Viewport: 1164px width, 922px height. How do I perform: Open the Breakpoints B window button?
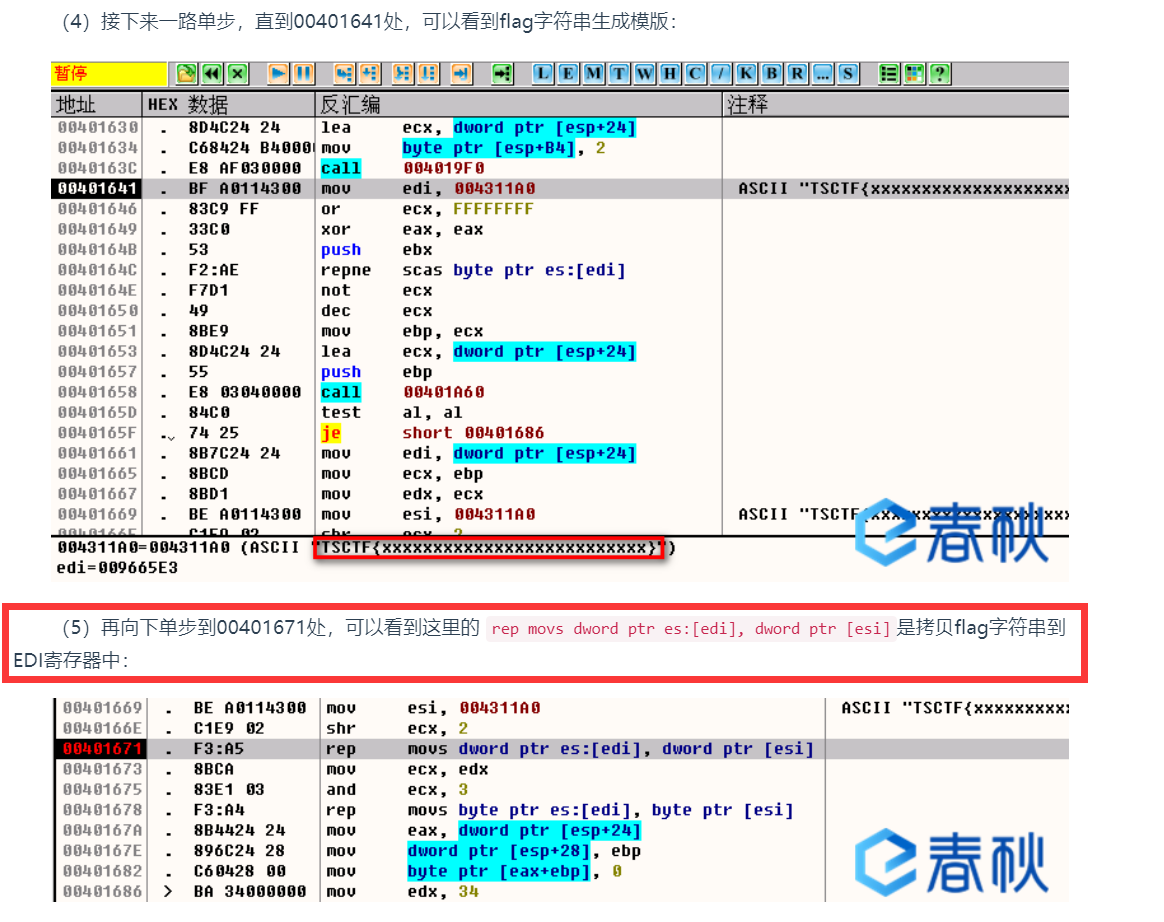(x=772, y=74)
